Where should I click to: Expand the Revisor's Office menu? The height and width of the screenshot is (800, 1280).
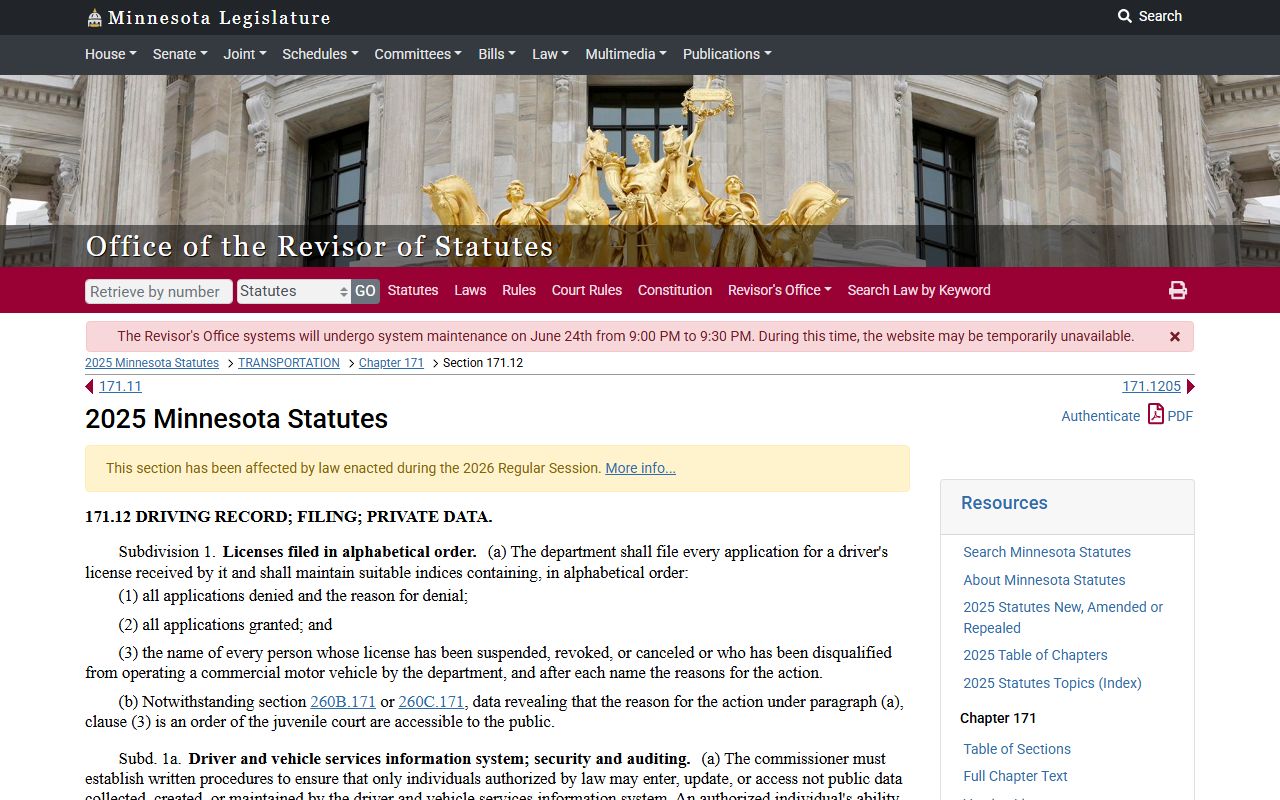[780, 290]
